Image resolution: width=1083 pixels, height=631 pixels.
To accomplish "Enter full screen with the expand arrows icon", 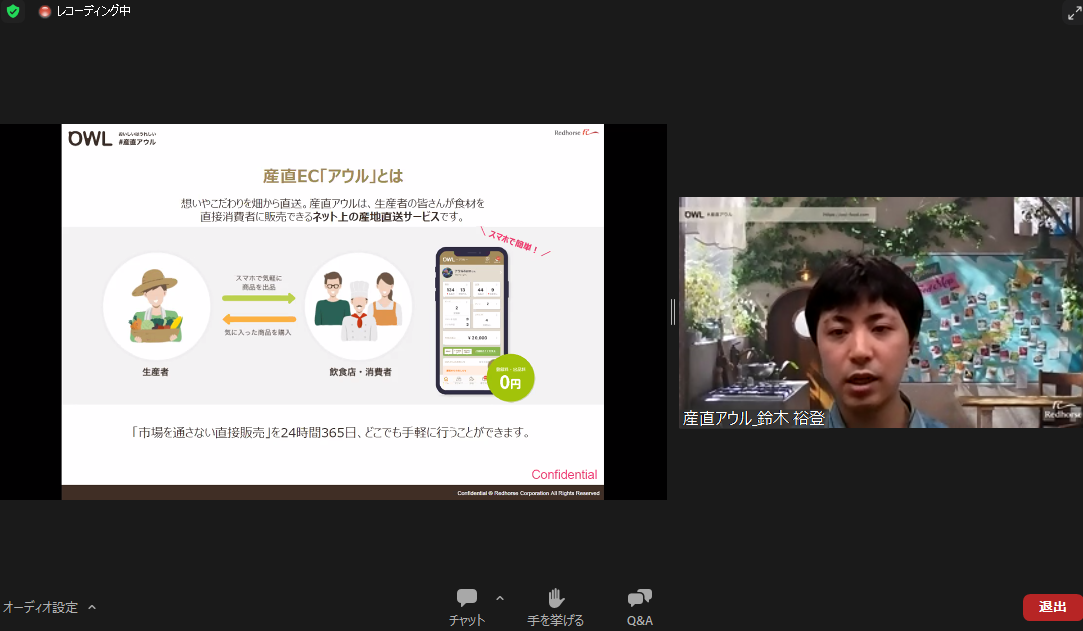I will 1074,12.
